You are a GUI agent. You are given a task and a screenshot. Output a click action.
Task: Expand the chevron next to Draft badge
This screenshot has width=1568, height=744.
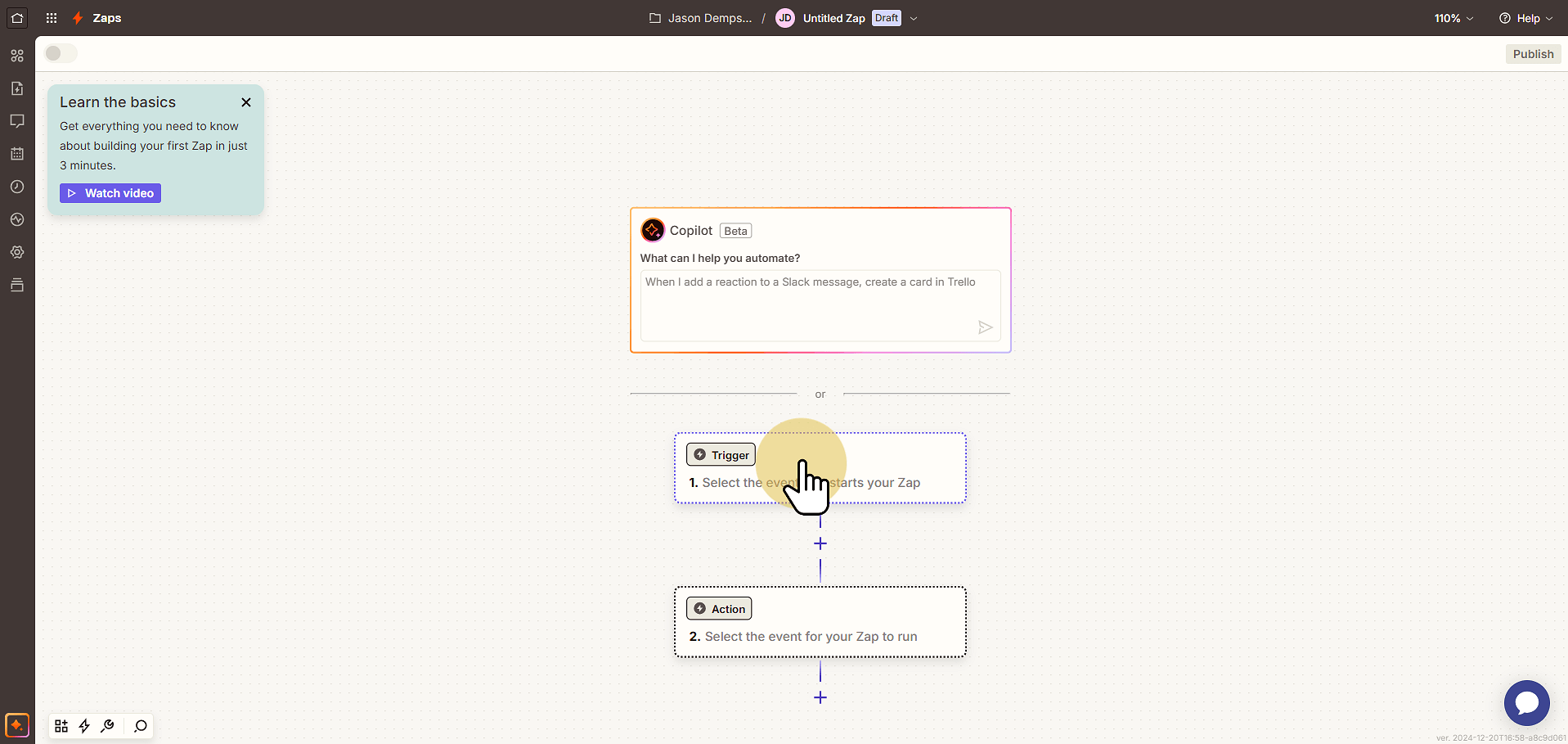[914, 18]
